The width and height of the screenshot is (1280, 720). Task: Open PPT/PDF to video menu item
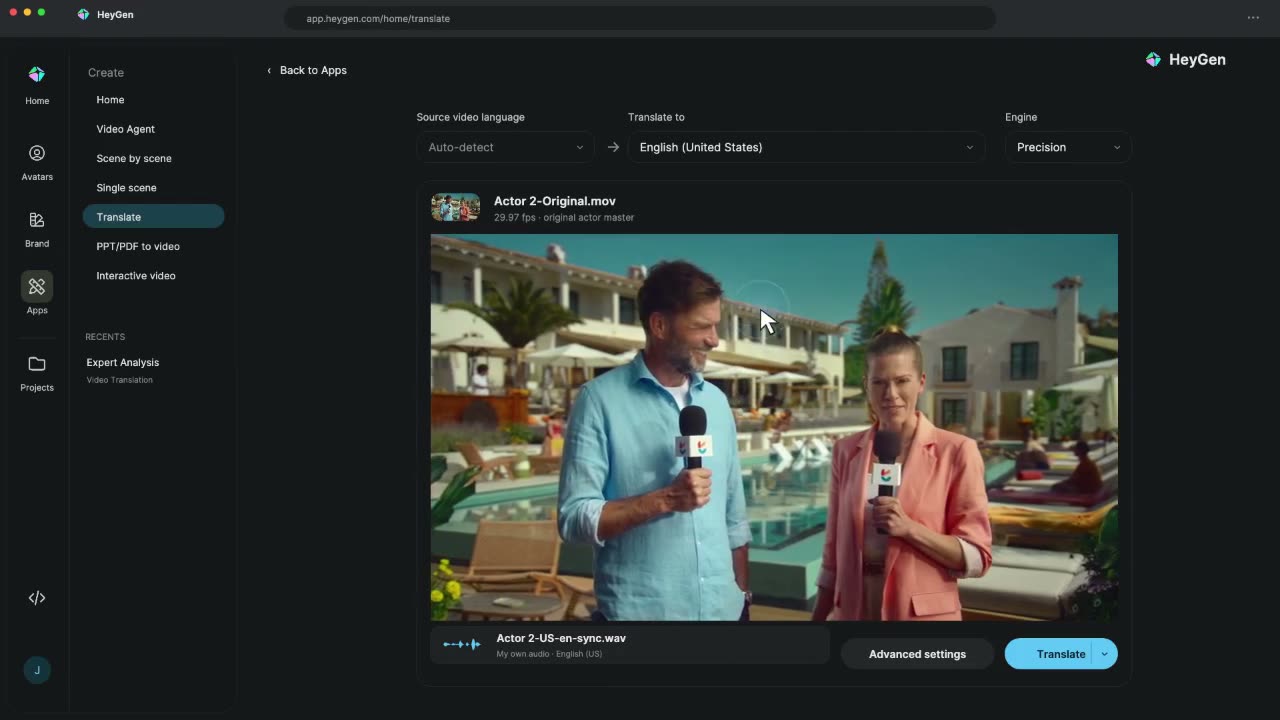click(x=138, y=246)
